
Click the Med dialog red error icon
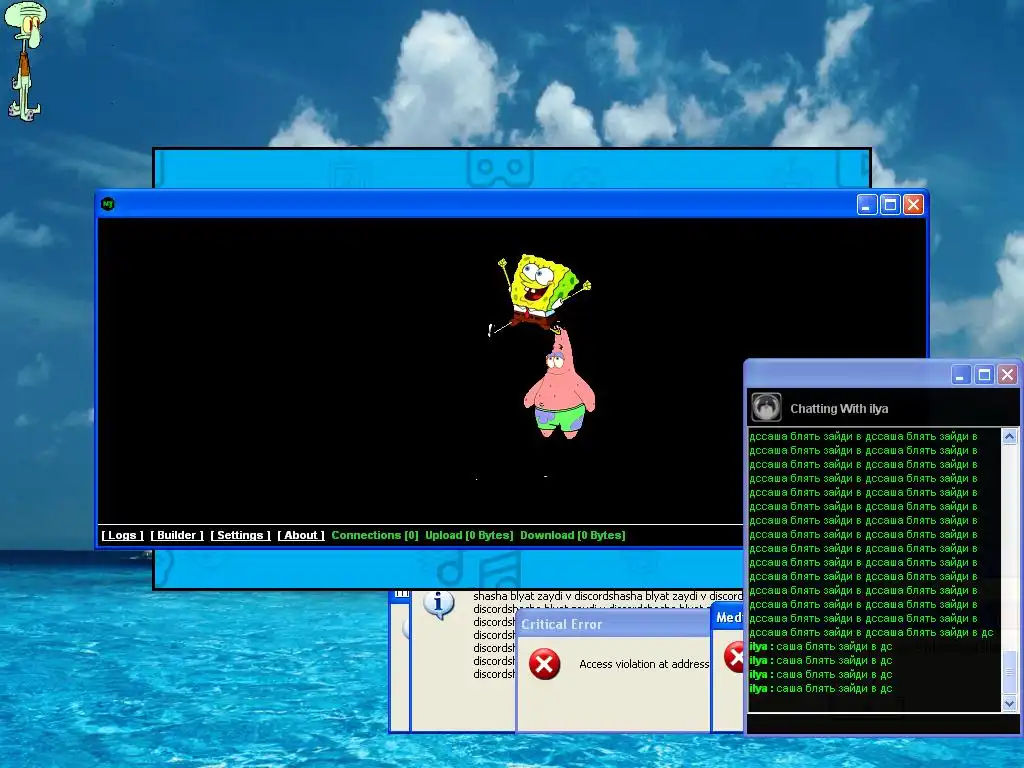click(735, 656)
